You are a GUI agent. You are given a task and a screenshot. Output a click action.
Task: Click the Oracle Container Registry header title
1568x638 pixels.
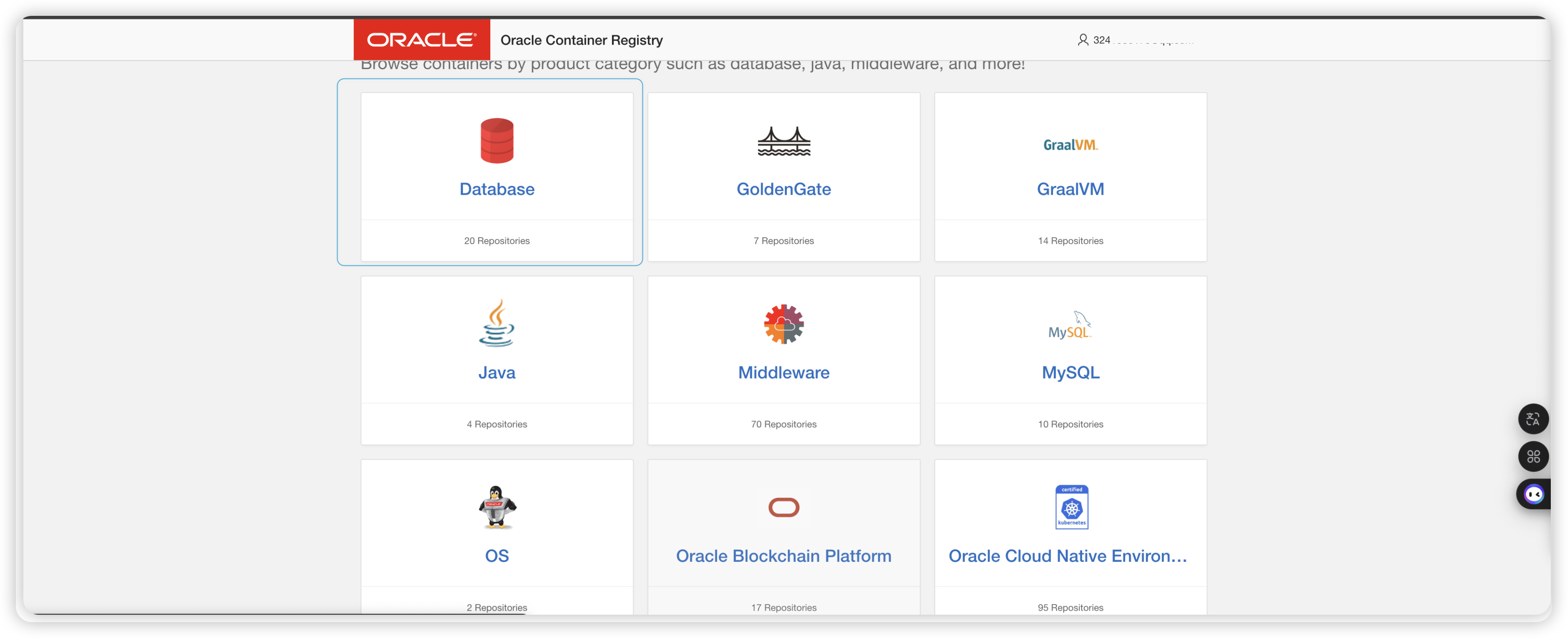pos(581,40)
